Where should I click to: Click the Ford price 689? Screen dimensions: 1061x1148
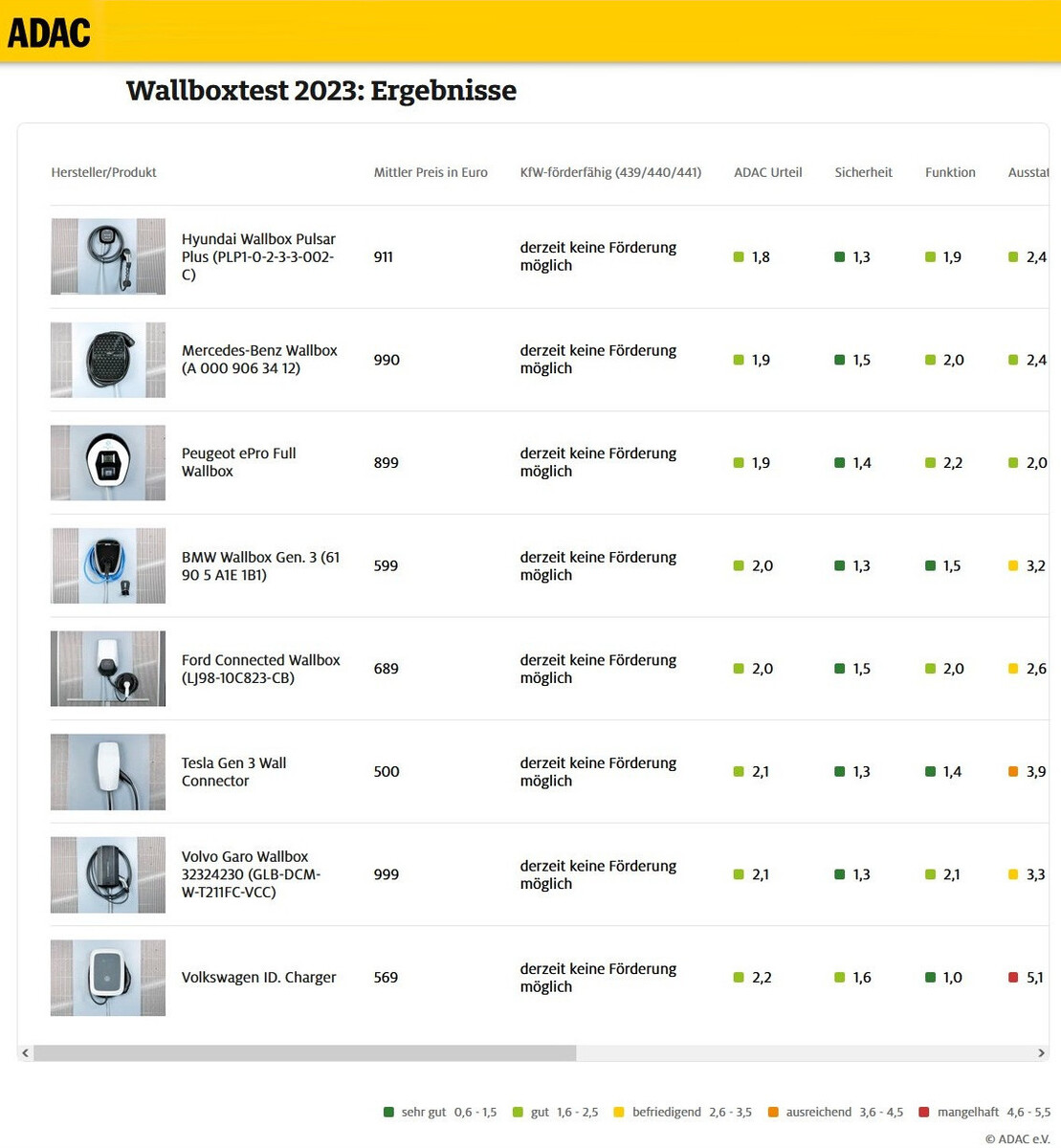click(x=387, y=669)
